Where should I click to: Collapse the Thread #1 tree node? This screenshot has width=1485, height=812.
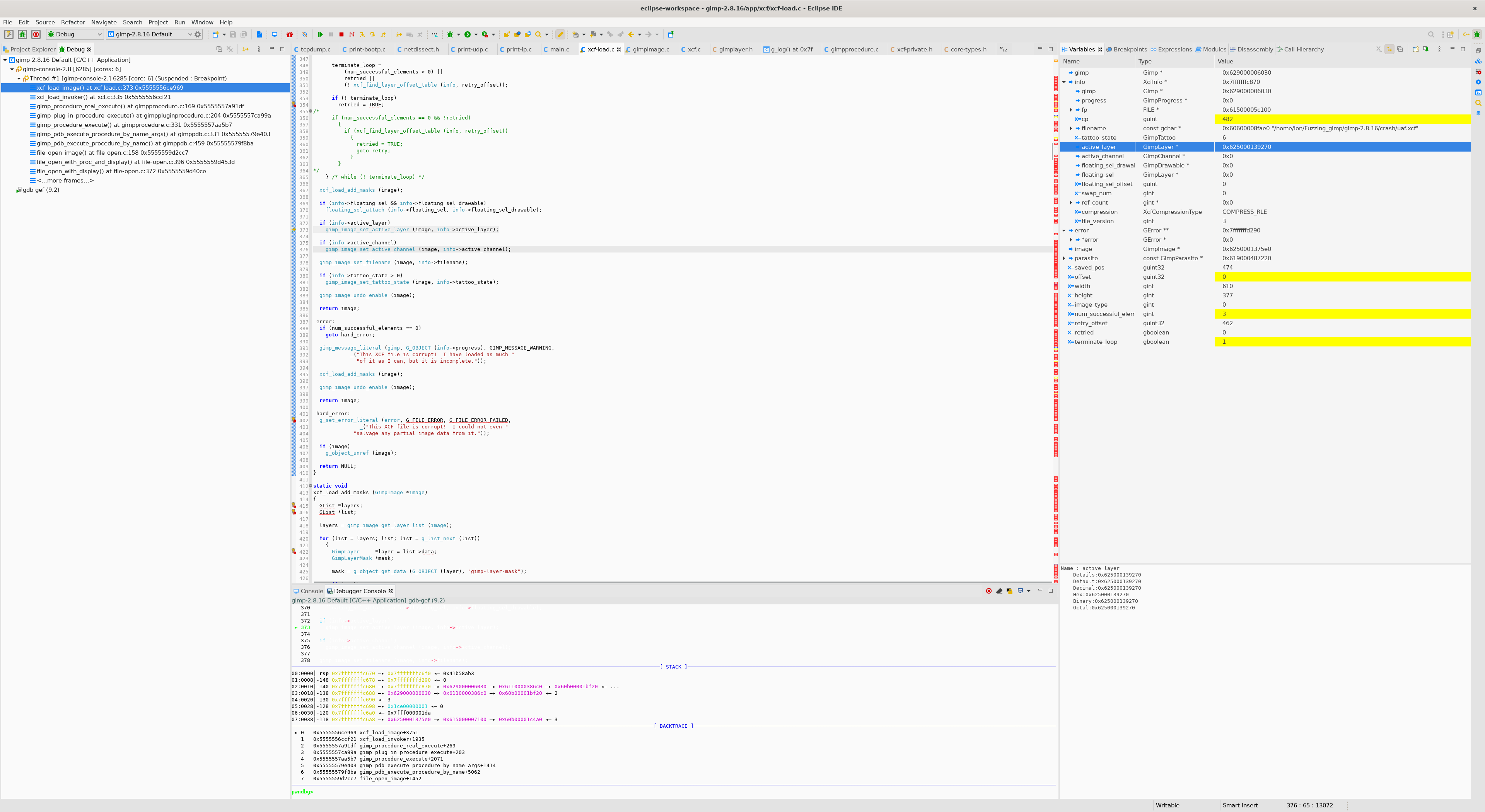coord(19,78)
